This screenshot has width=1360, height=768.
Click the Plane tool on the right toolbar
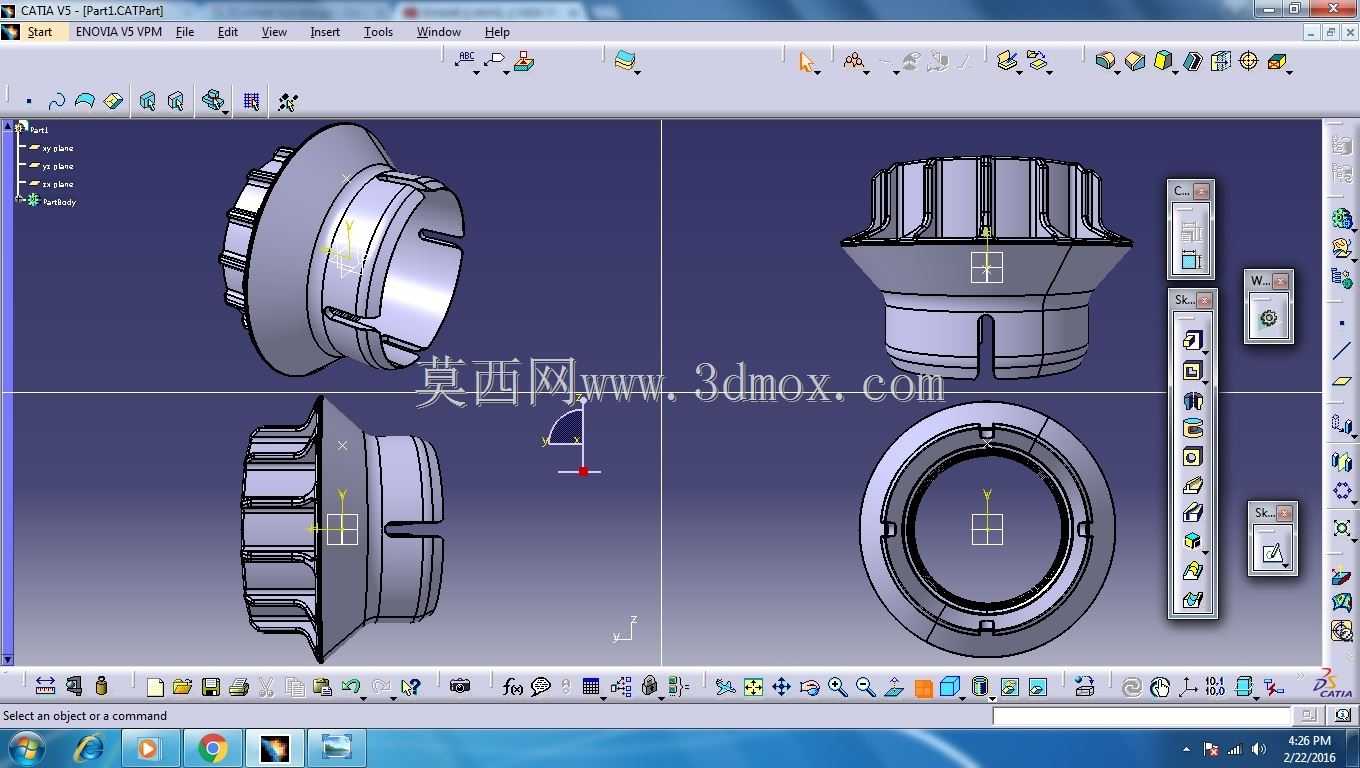coord(1342,380)
